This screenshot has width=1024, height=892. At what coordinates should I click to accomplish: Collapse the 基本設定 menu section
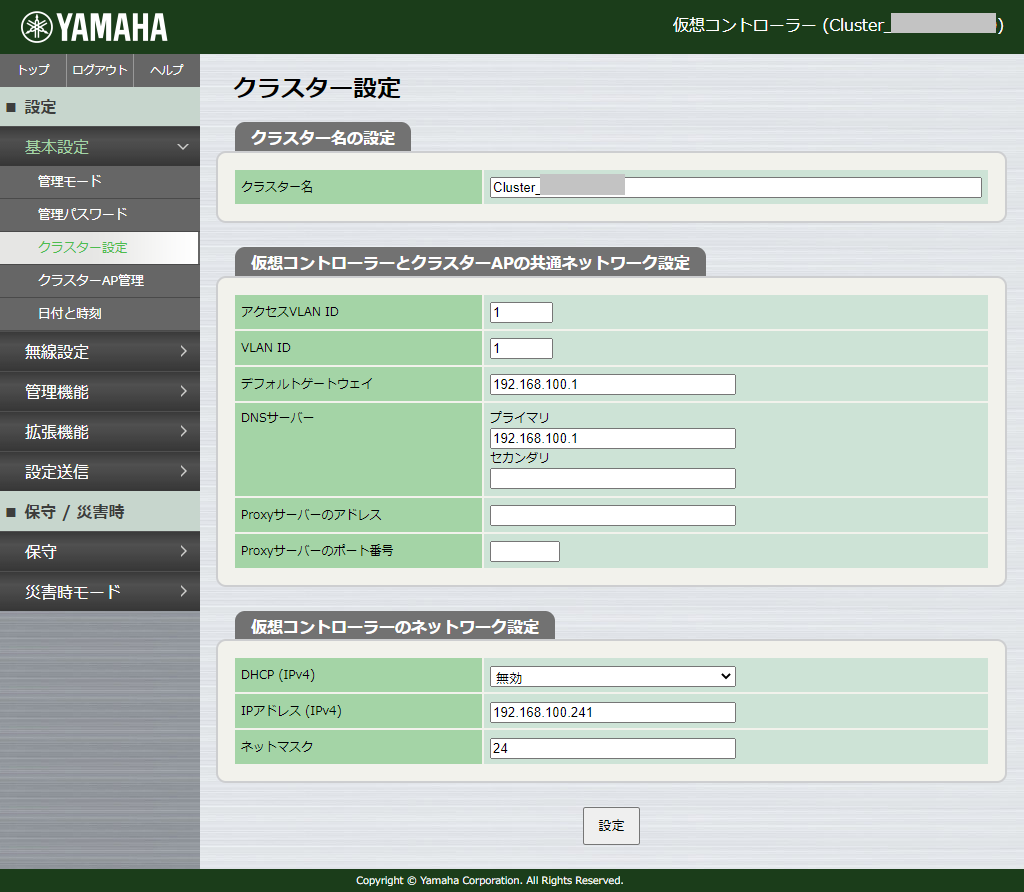[x=100, y=146]
